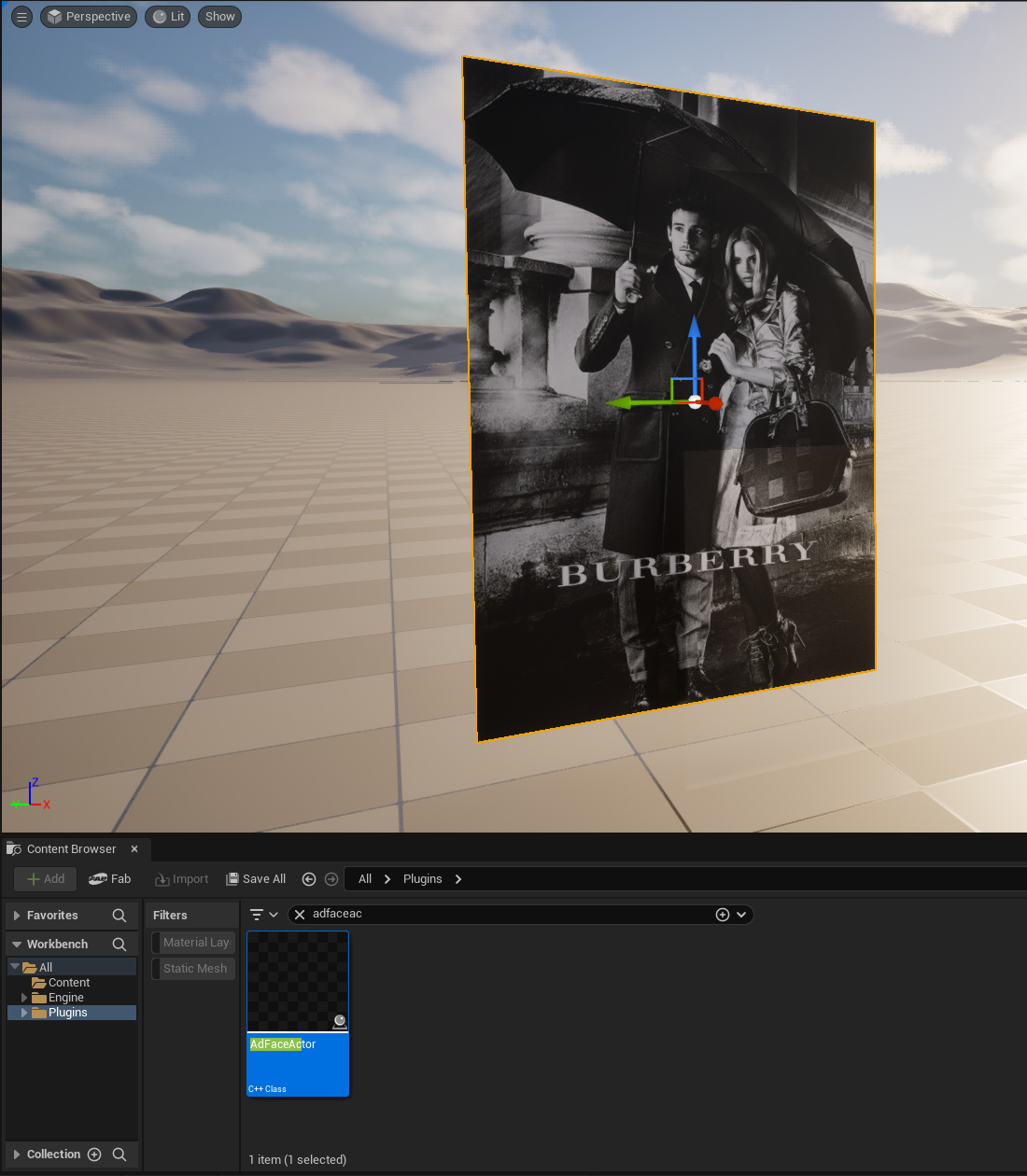
Task: Open the Show flags menu
Action: point(219,17)
